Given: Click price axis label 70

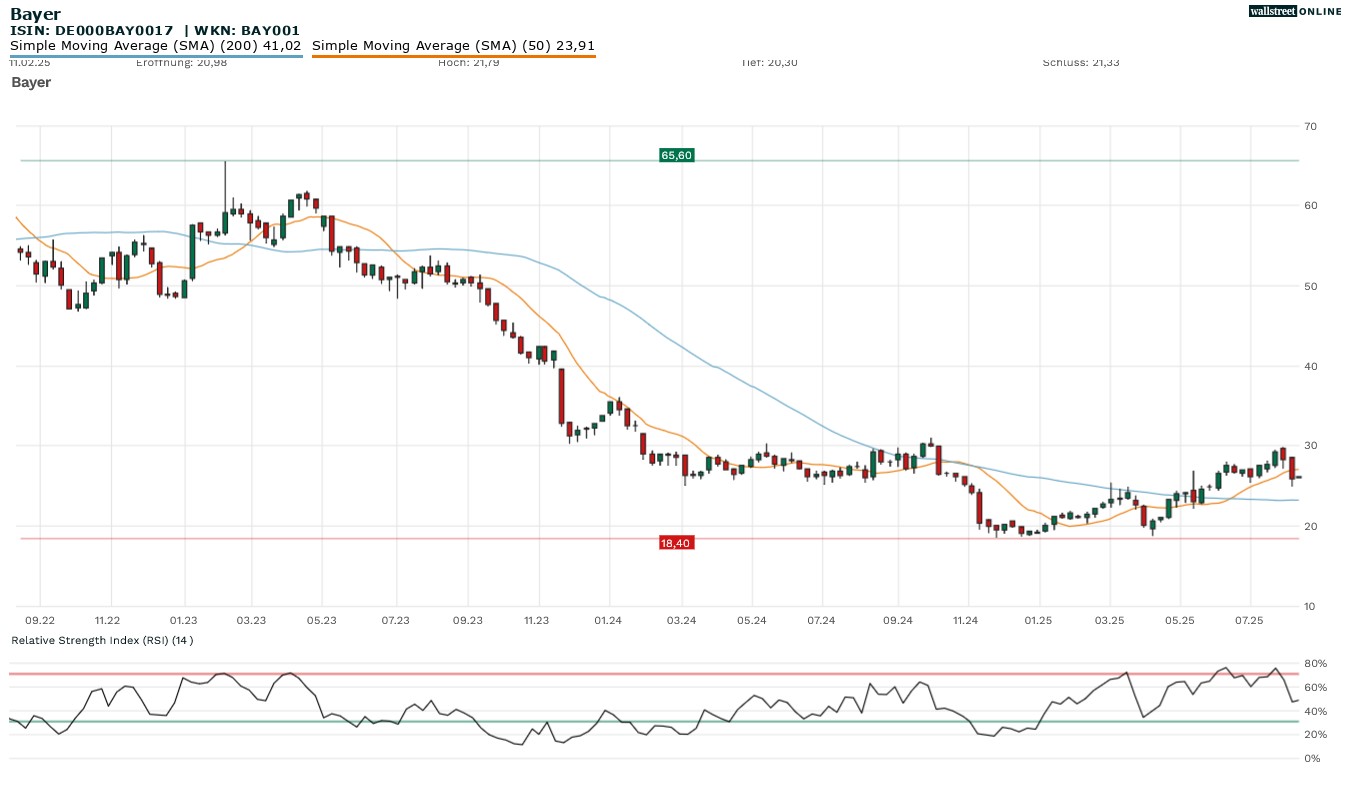Looking at the screenshot, I should [x=1309, y=126].
